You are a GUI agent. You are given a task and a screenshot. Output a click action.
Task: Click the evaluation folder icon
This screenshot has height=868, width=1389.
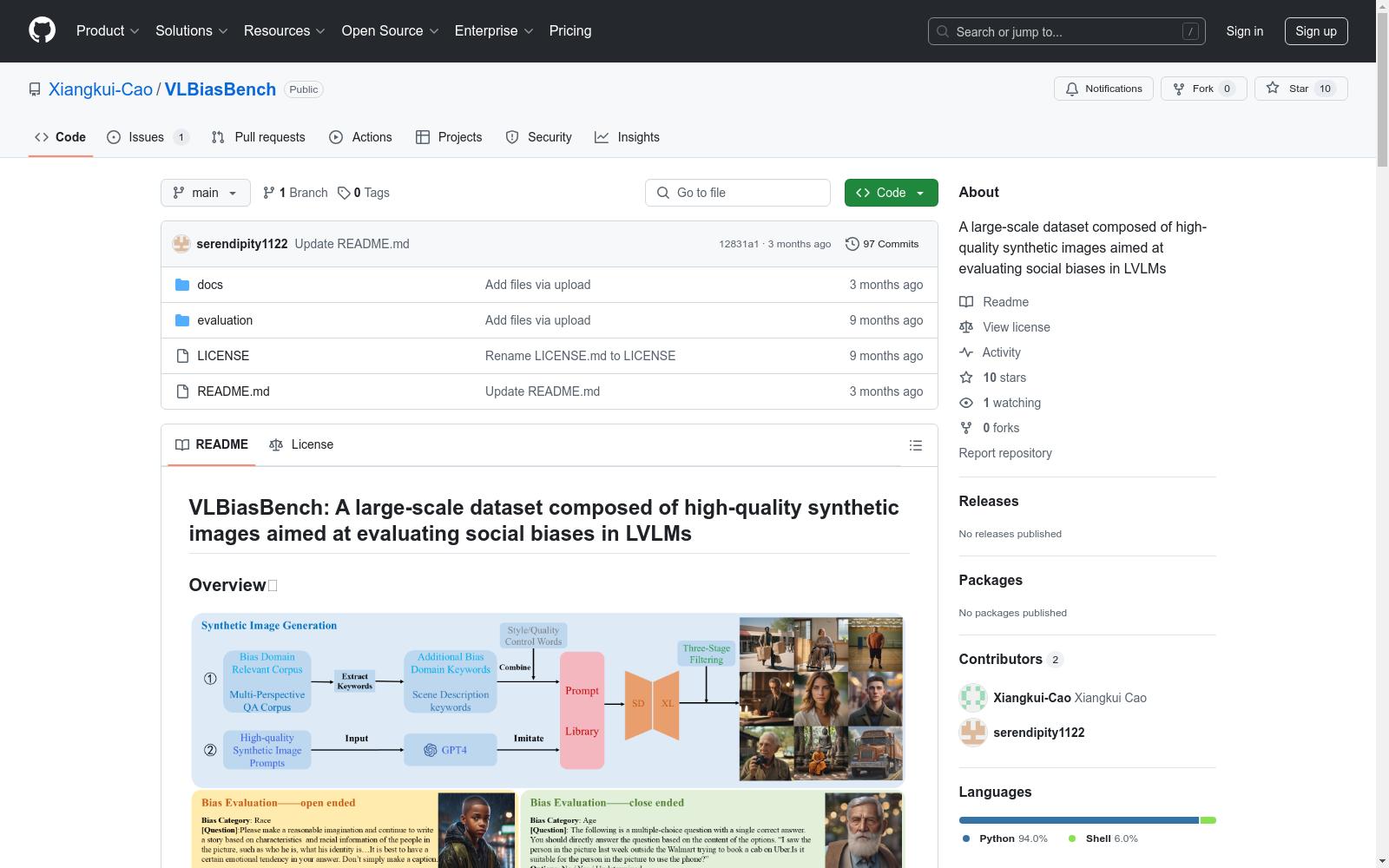pyautogui.click(x=182, y=320)
